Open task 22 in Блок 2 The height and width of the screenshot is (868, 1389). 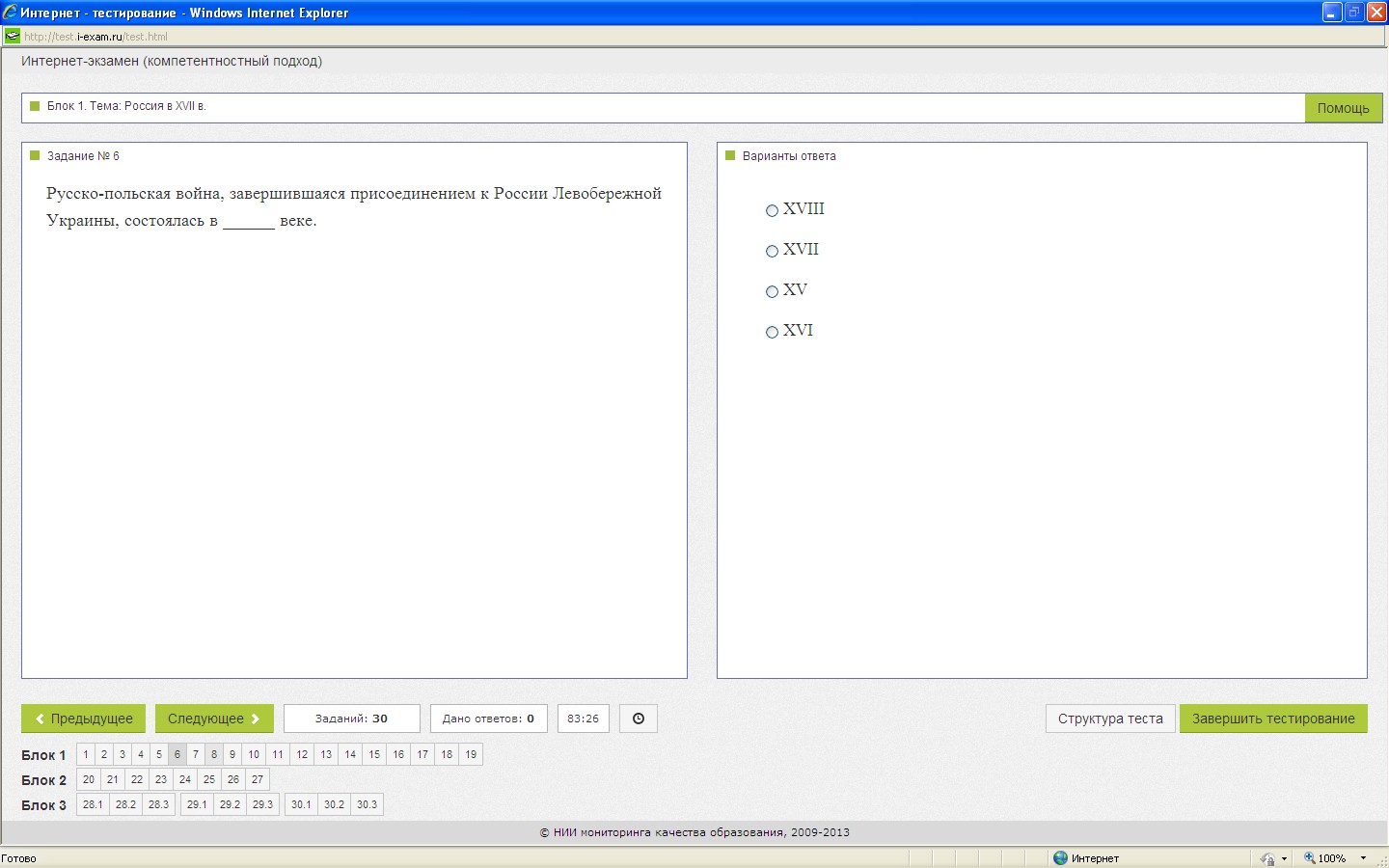click(137, 779)
